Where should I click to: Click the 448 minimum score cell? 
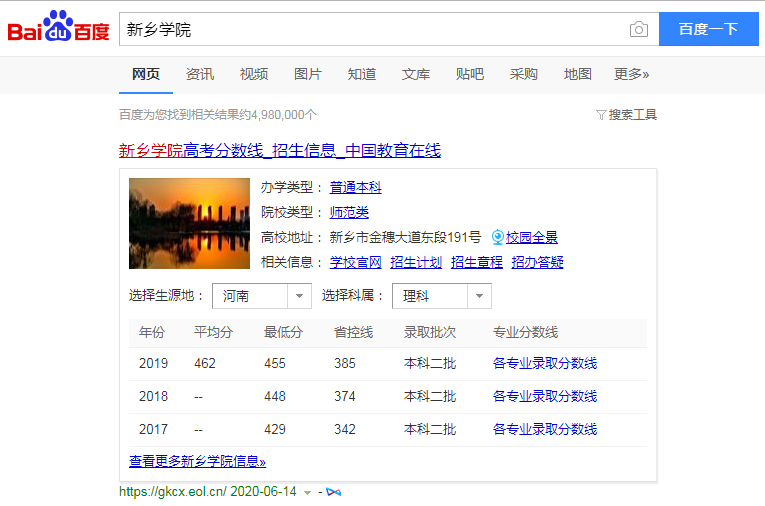coord(275,396)
